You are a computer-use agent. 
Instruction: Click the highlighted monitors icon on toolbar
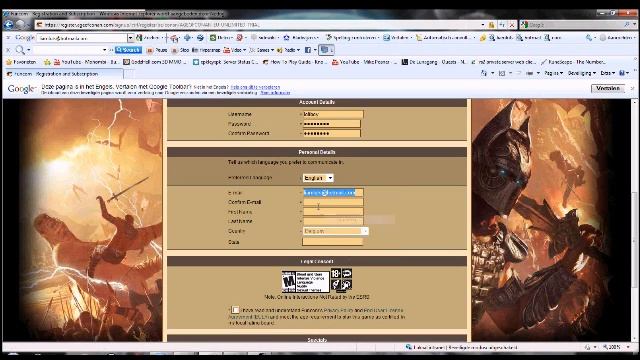(326, 50)
